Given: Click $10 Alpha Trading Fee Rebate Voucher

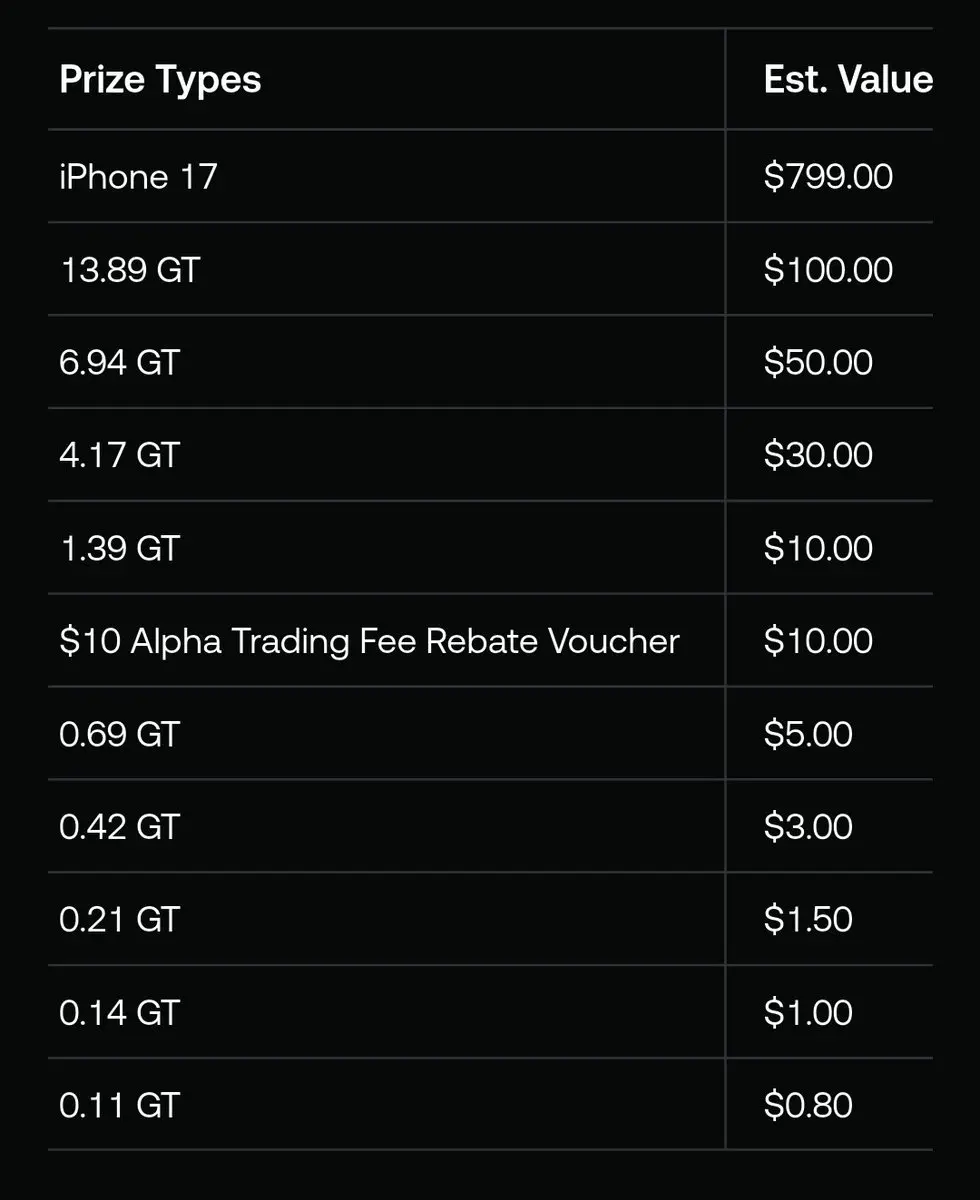Looking at the screenshot, I should 369,641.
